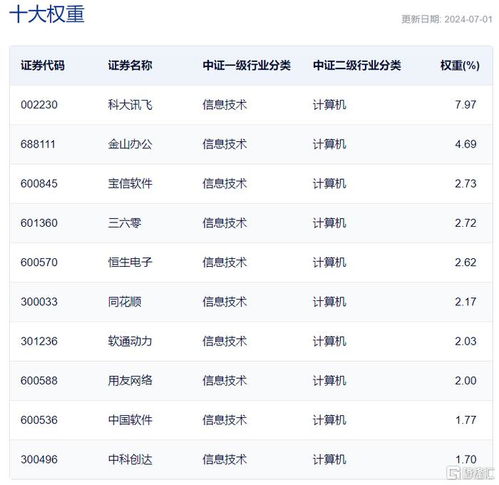This screenshot has width=499, height=485.
Task: Click weight value 2.73
Action: [x=466, y=183]
